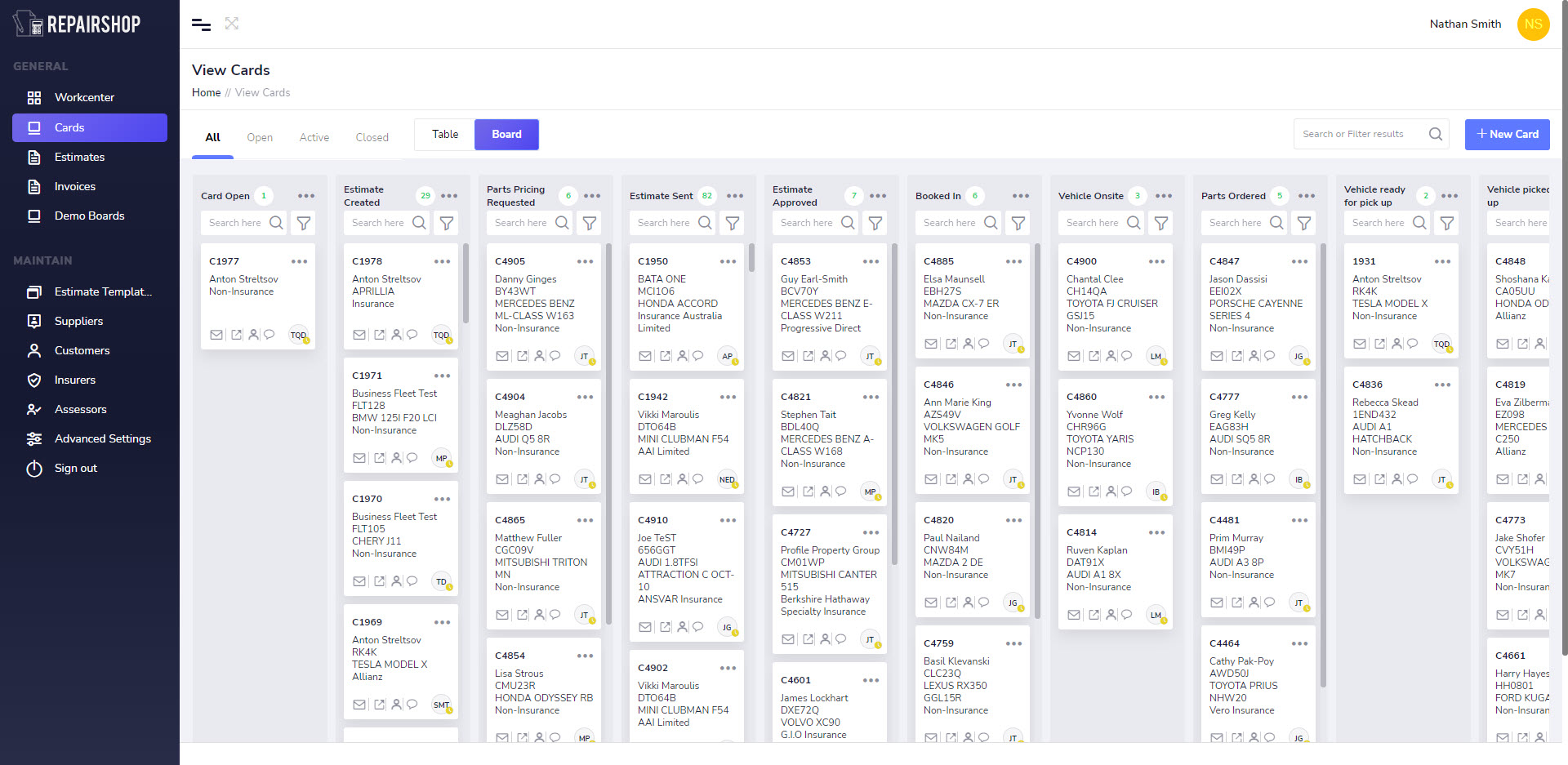Screen dimensions: 1568x765
Task: Click the search icon in filter results box
Action: (1435, 134)
